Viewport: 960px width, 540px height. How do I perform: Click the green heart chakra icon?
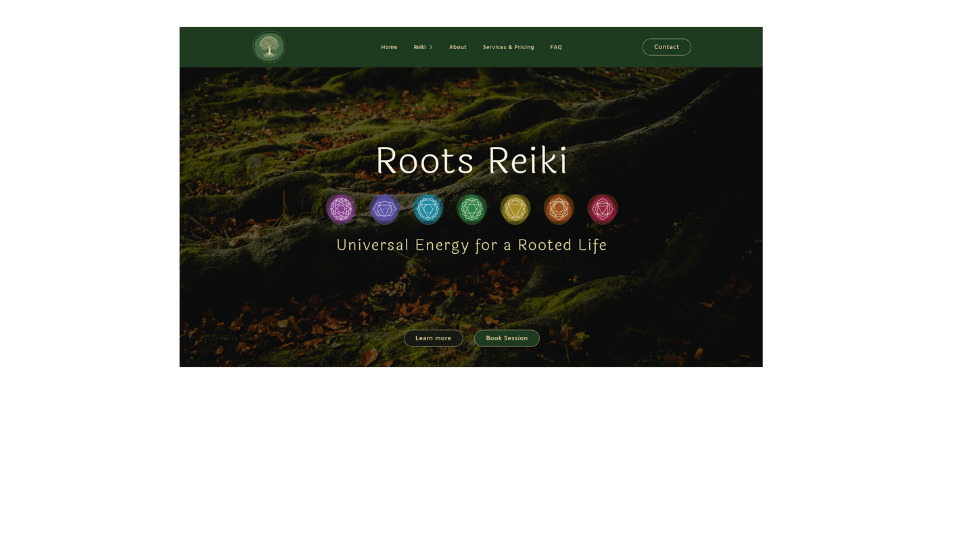tap(472, 209)
